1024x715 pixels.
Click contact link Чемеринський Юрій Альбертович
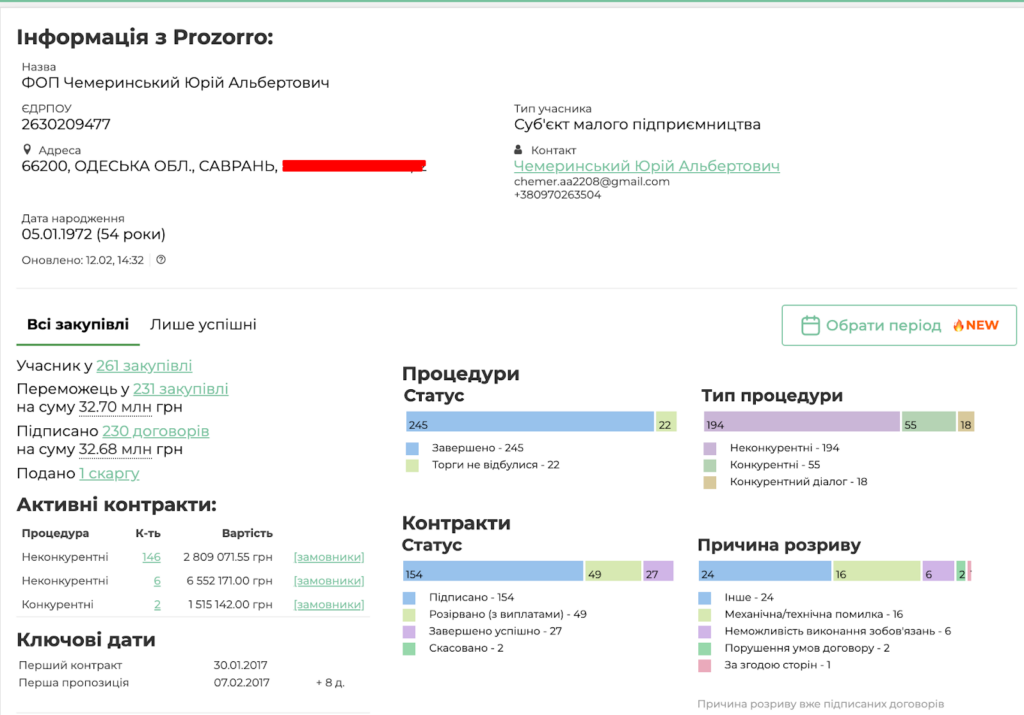pyautogui.click(x=646, y=166)
